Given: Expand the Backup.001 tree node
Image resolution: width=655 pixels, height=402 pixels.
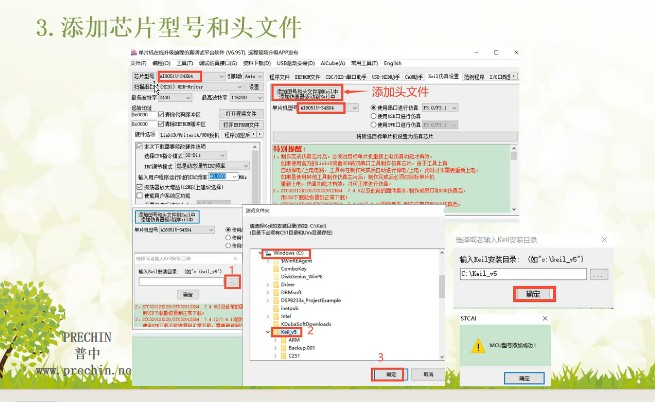Looking at the screenshot, I should tap(275, 348).
